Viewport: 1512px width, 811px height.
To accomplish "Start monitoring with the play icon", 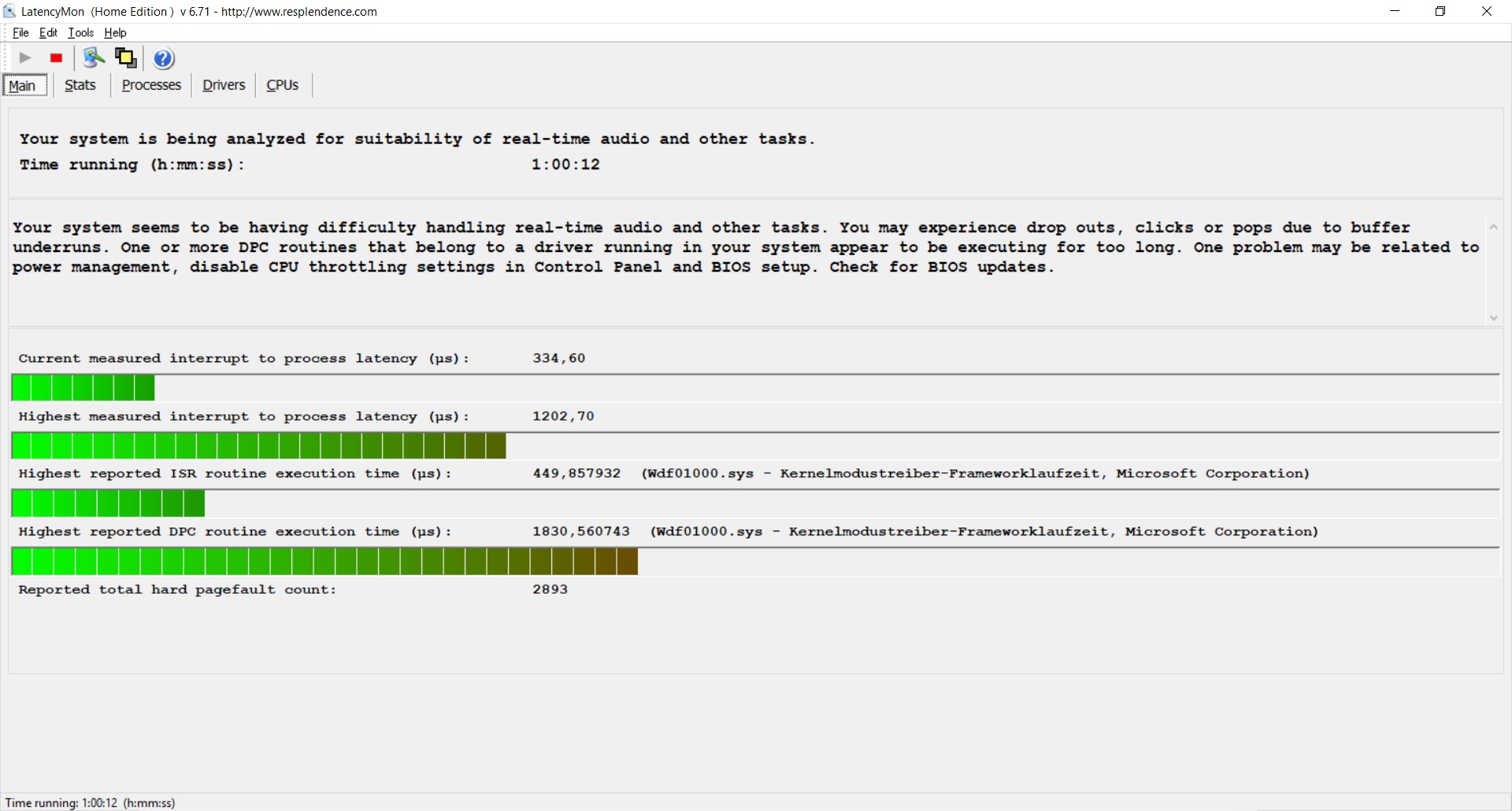I will pyautogui.click(x=25, y=58).
